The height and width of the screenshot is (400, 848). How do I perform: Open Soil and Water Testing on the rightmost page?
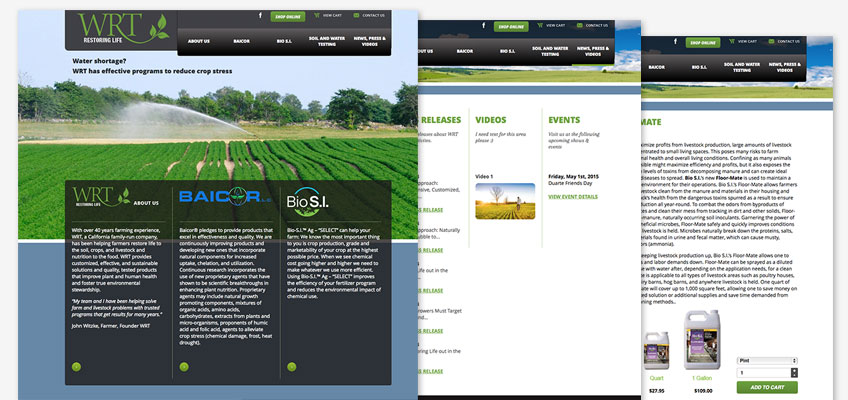tap(742, 67)
